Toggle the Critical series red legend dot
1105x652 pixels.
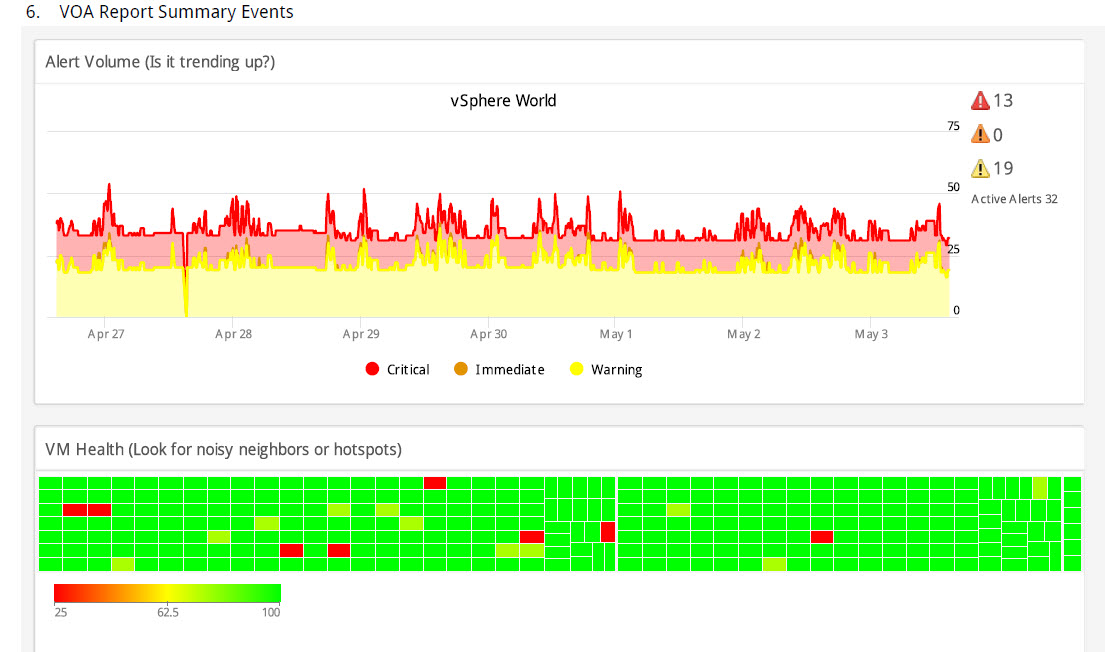pos(373,370)
